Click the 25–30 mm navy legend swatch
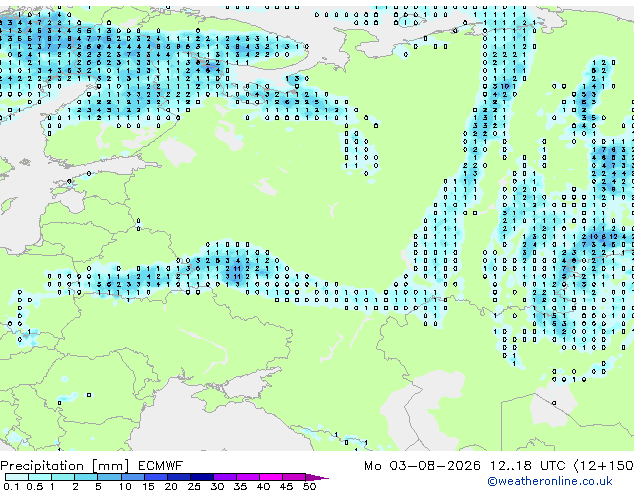The width and height of the screenshot is (634, 490). click(202, 477)
